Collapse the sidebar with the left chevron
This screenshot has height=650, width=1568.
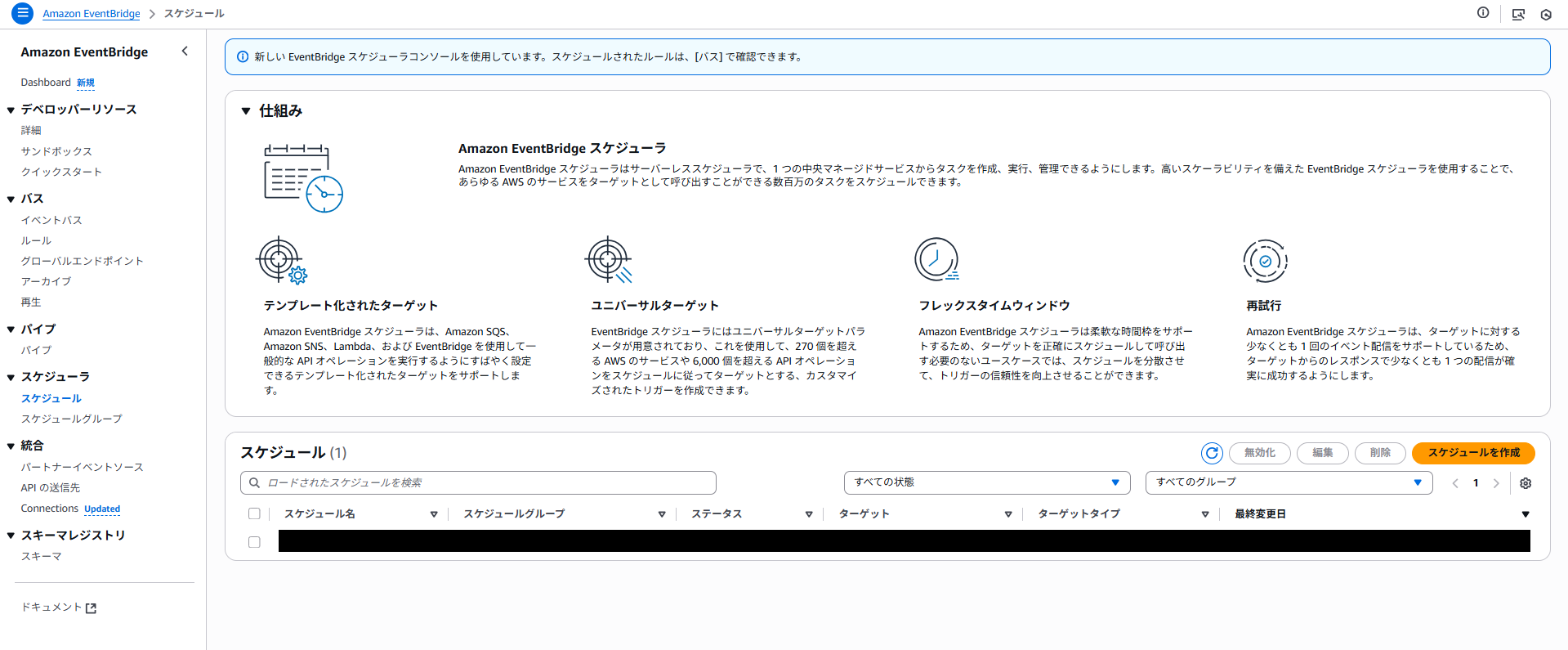[185, 52]
